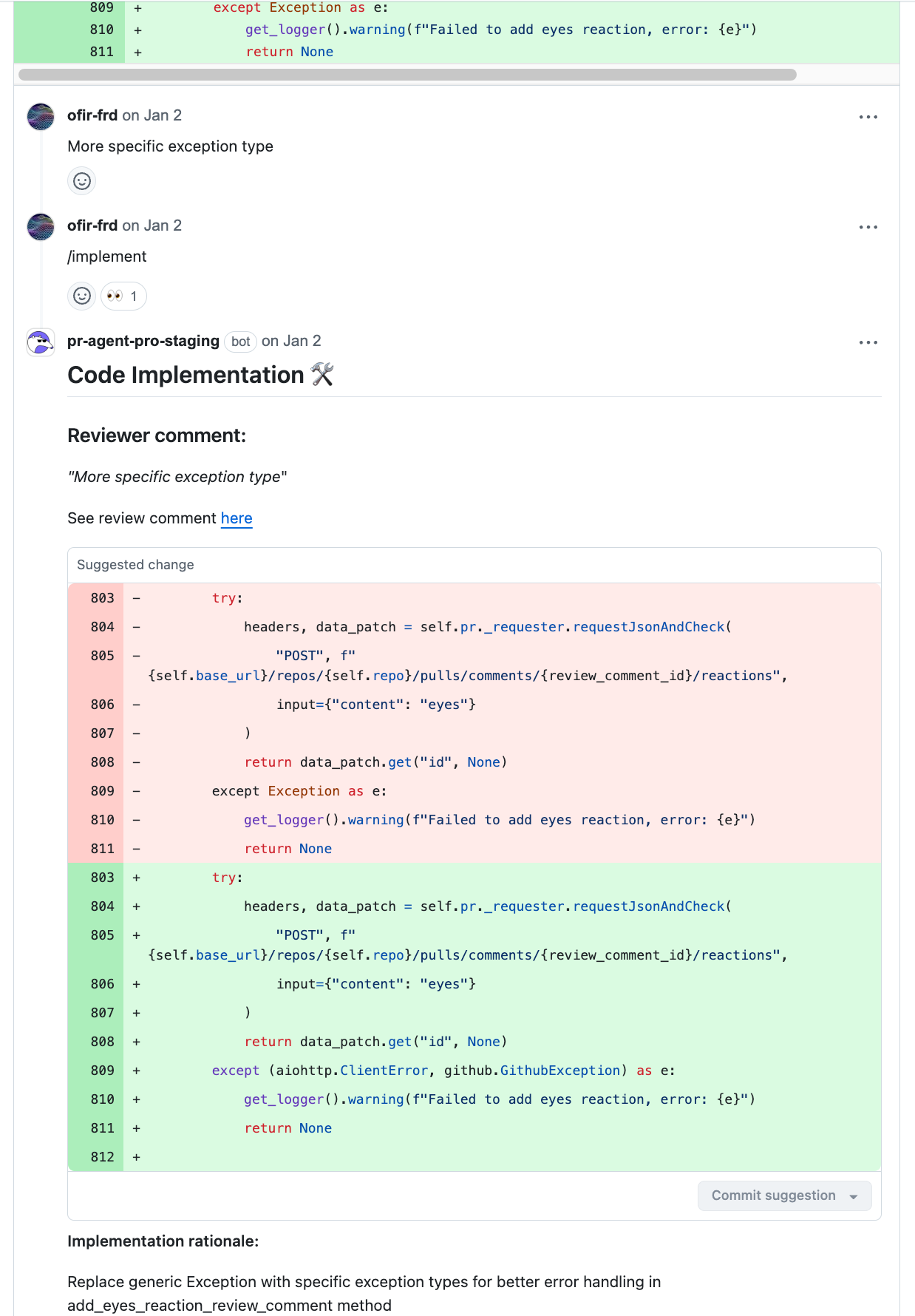Open options menu for 'More specific exception type' comment

point(868,117)
